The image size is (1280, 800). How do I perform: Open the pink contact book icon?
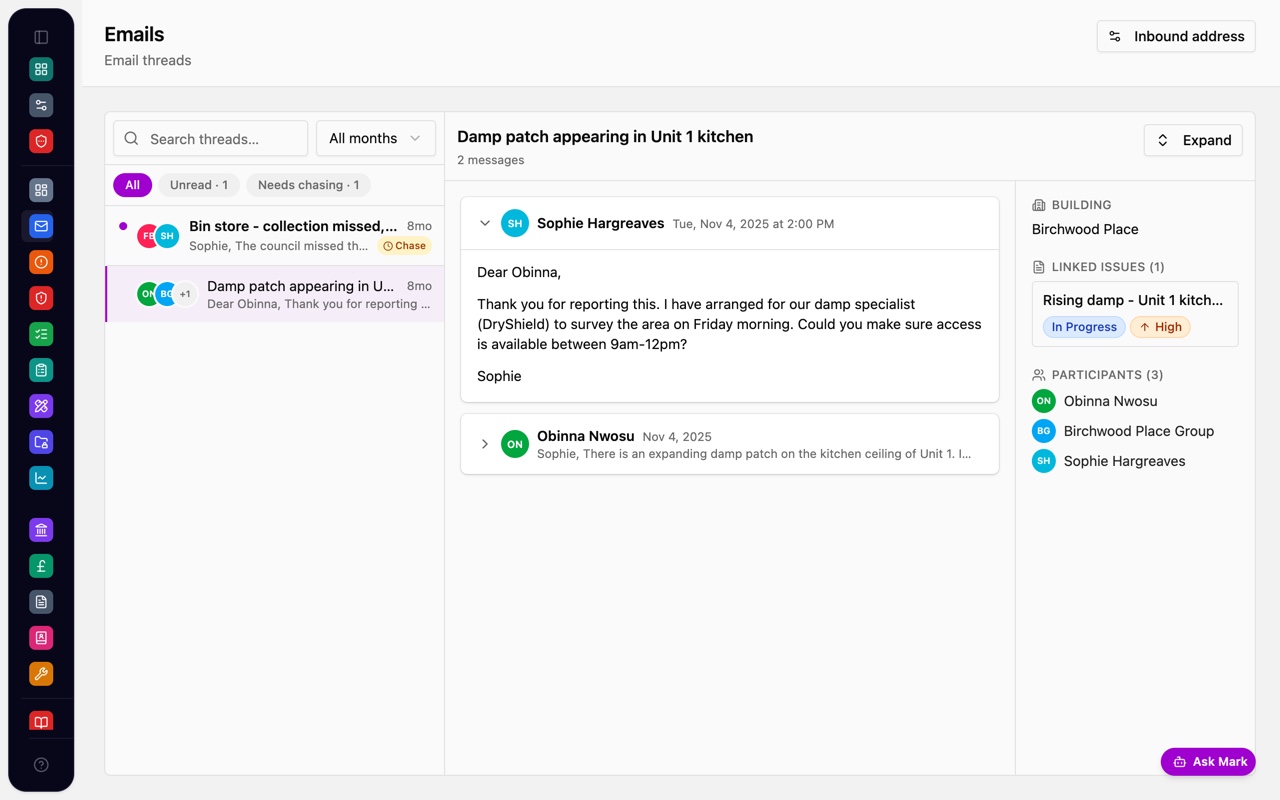[41, 638]
